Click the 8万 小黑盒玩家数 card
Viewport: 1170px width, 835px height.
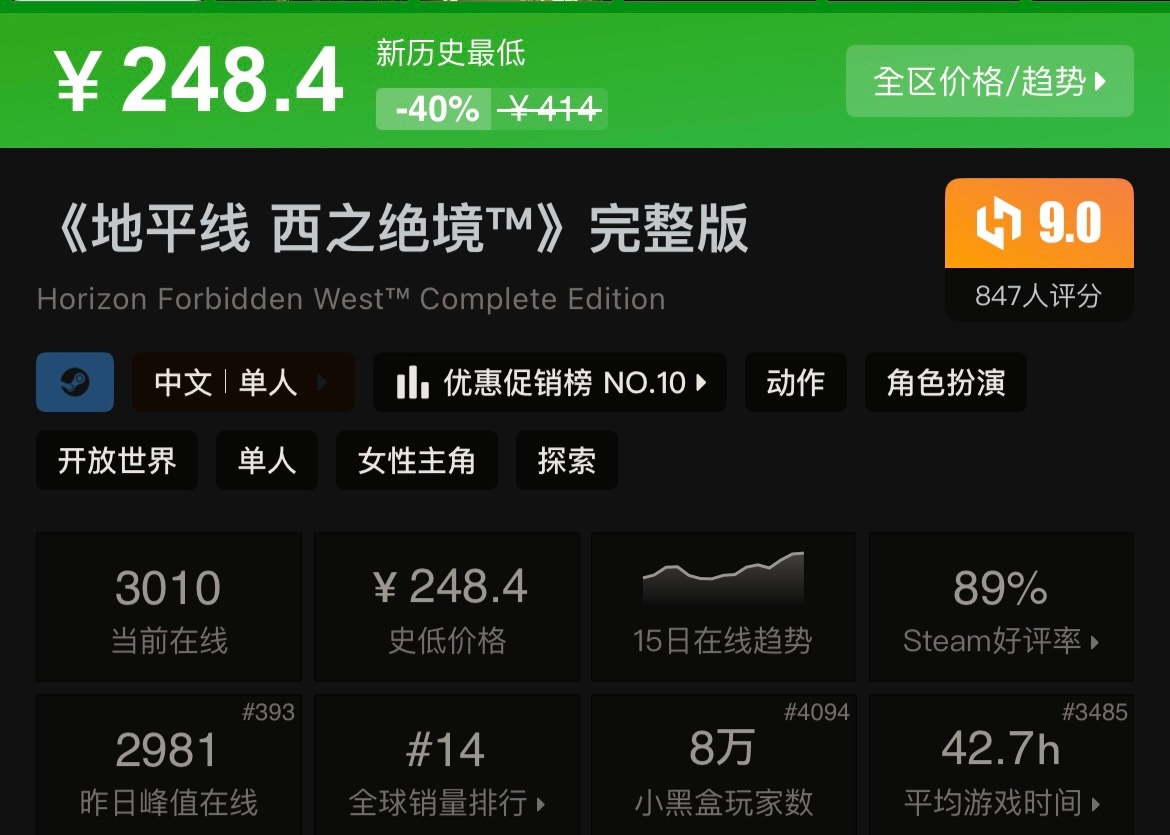pos(723,765)
